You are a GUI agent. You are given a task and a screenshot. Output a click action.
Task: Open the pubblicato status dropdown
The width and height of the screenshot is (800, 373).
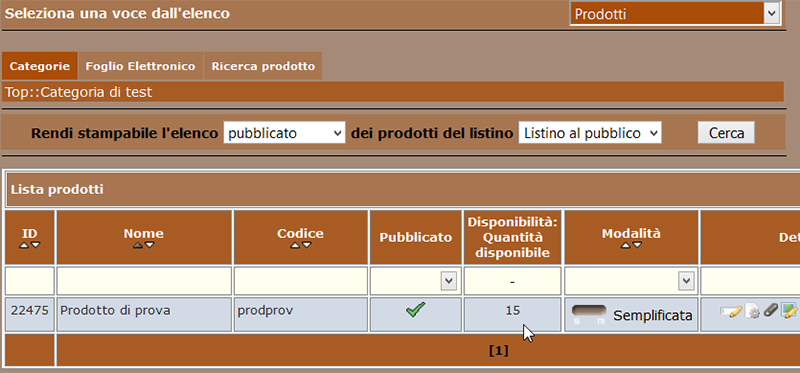pos(284,133)
